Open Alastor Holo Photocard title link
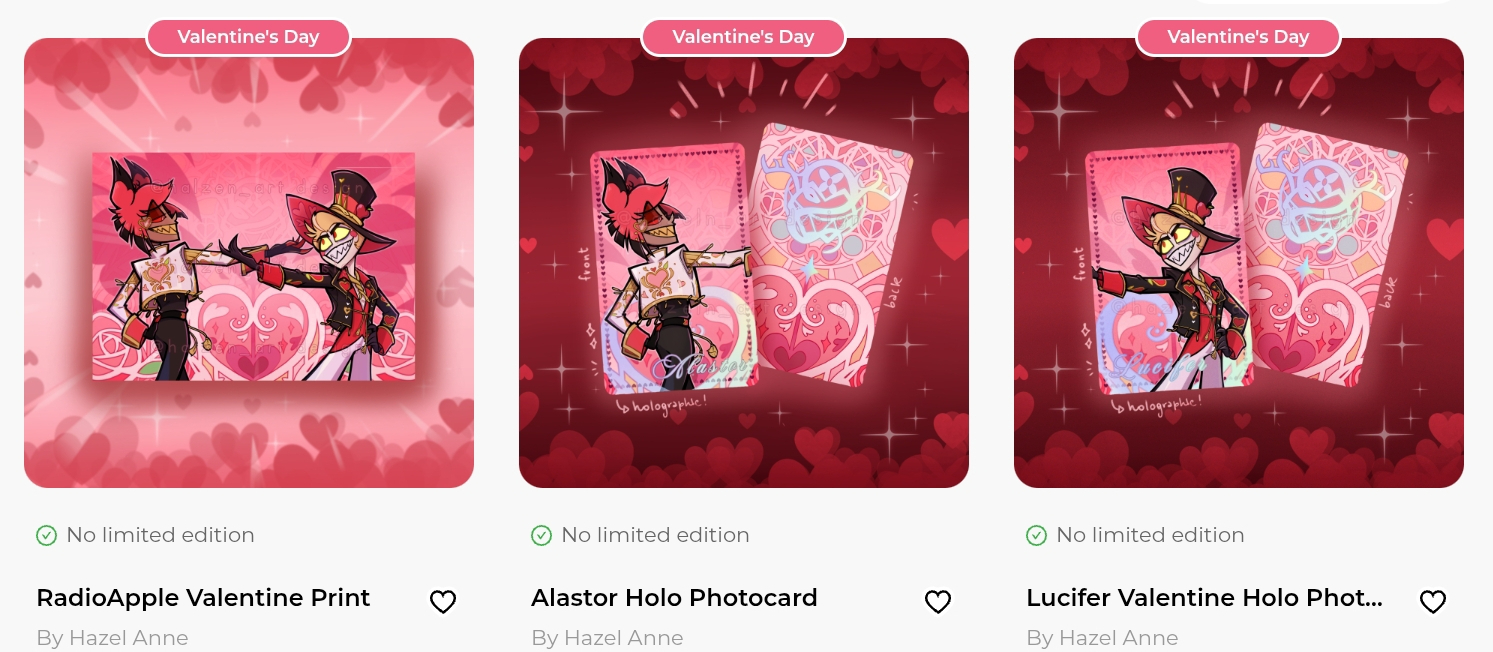The height and width of the screenshot is (652, 1493). coord(674,598)
